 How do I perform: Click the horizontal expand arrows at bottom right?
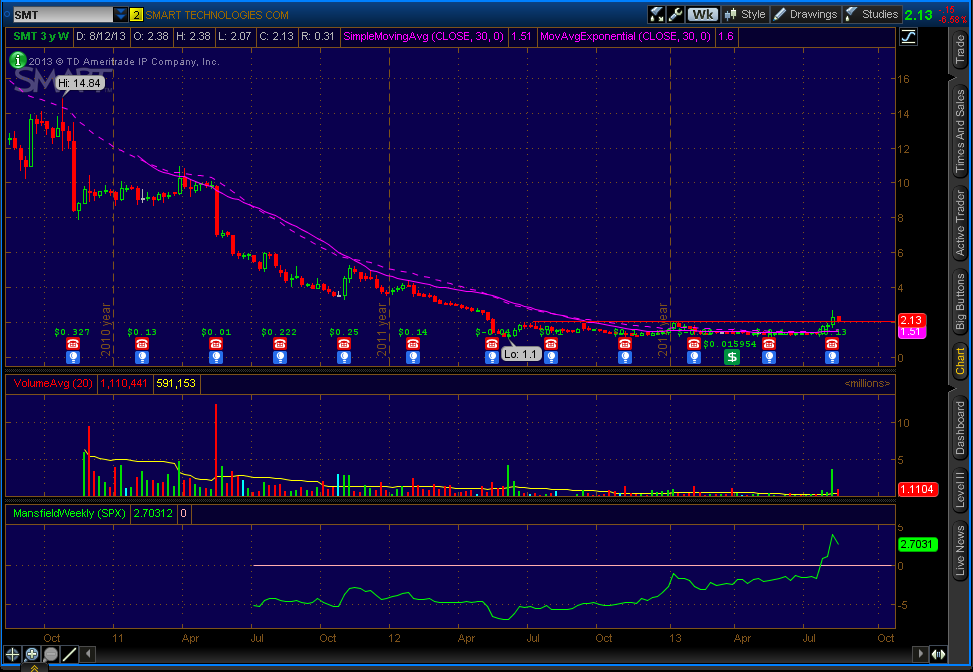tap(937, 654)
